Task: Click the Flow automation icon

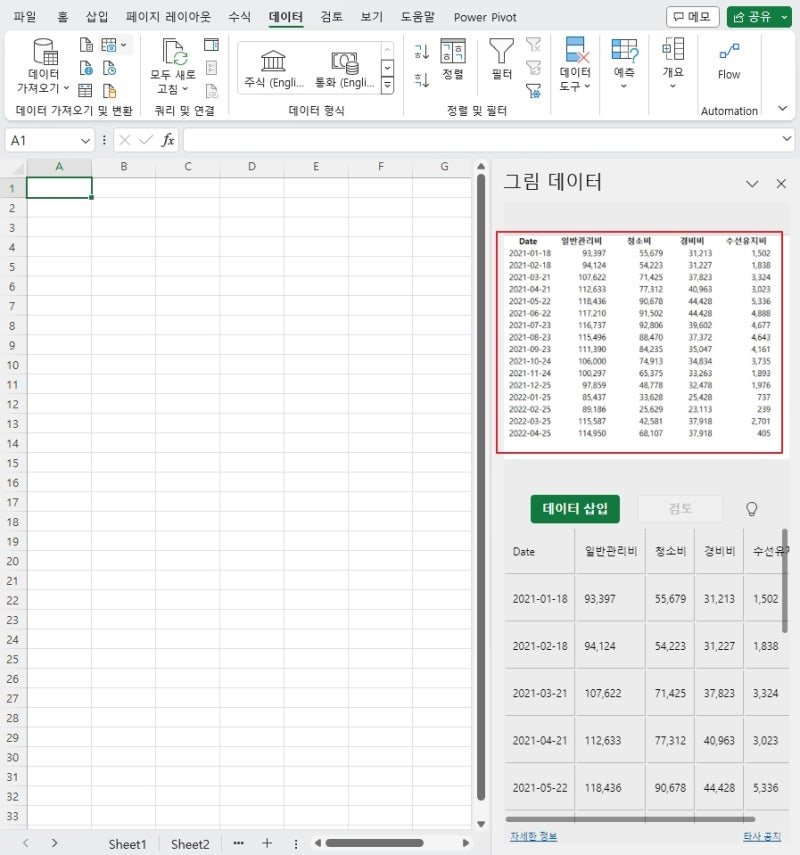Action: [x=729, y=52]
